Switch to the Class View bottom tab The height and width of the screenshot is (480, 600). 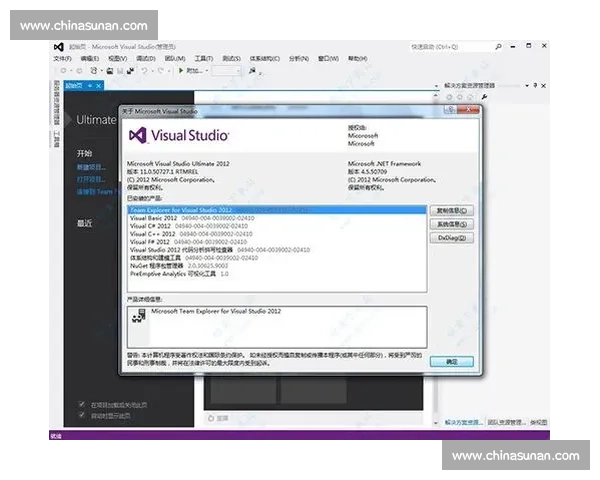click(538, 422)
